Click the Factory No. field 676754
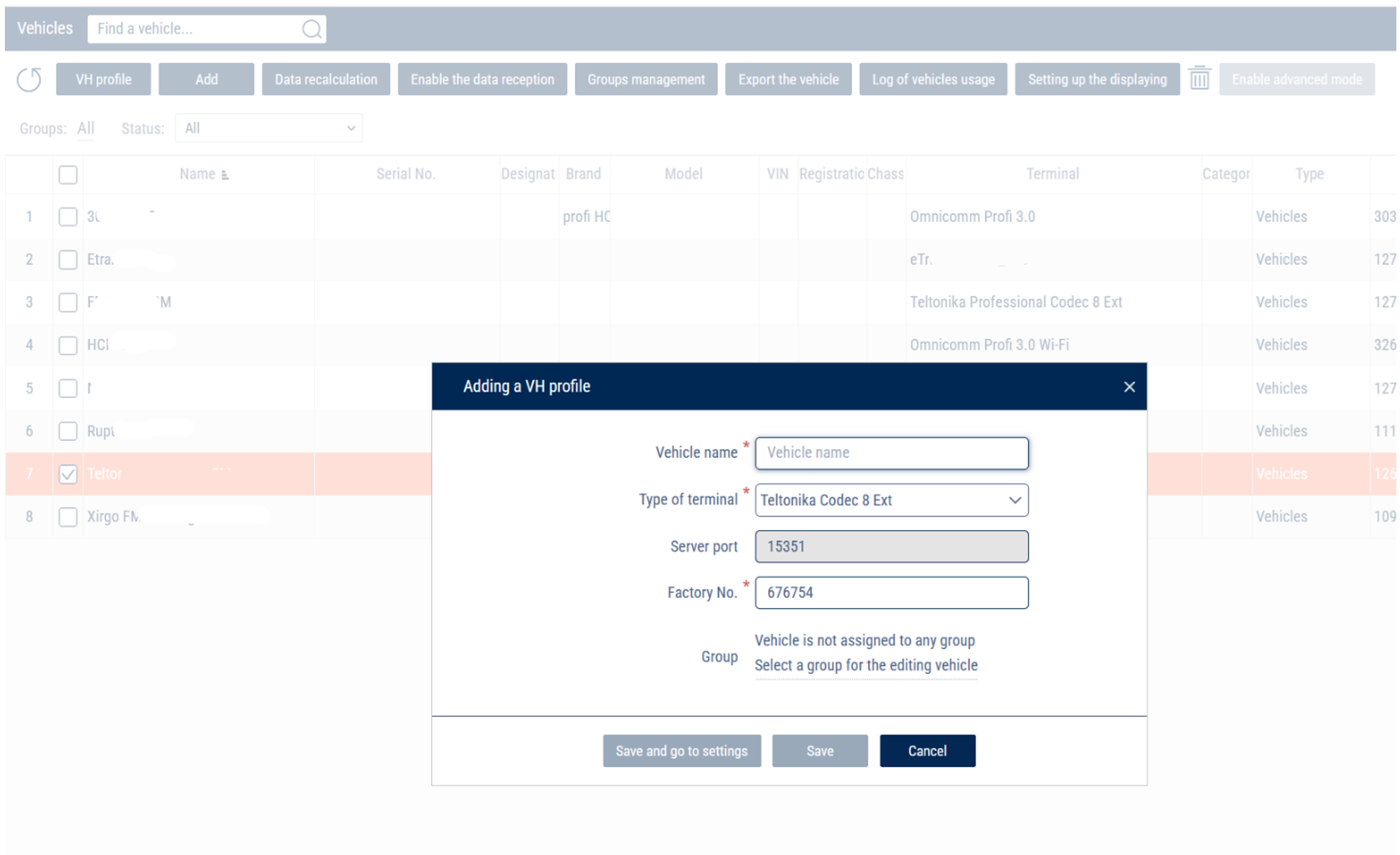1400x855 pixels. point(891,592)
